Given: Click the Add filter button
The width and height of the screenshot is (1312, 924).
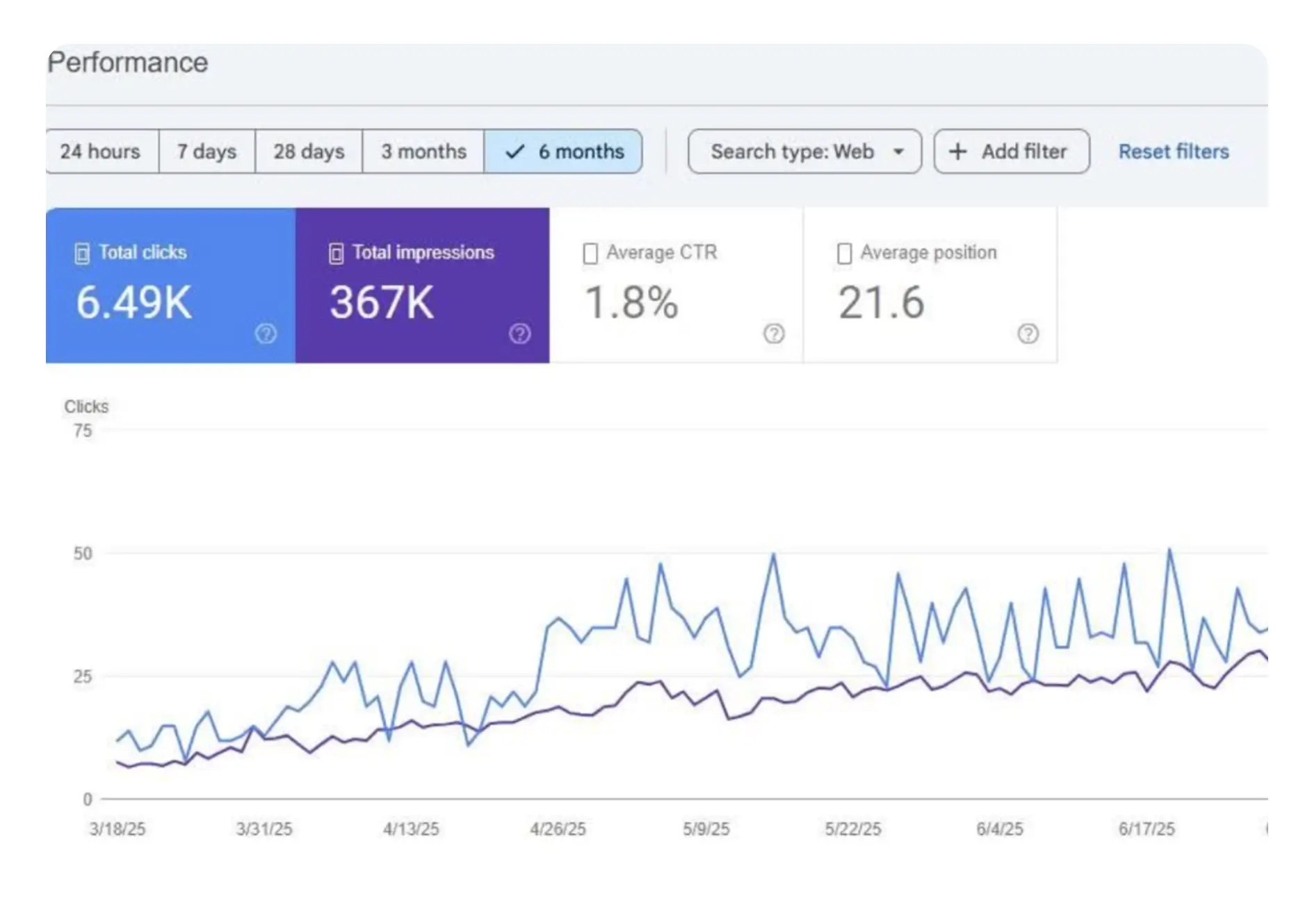Looking at the screenshot, I should click(1011, 152).
